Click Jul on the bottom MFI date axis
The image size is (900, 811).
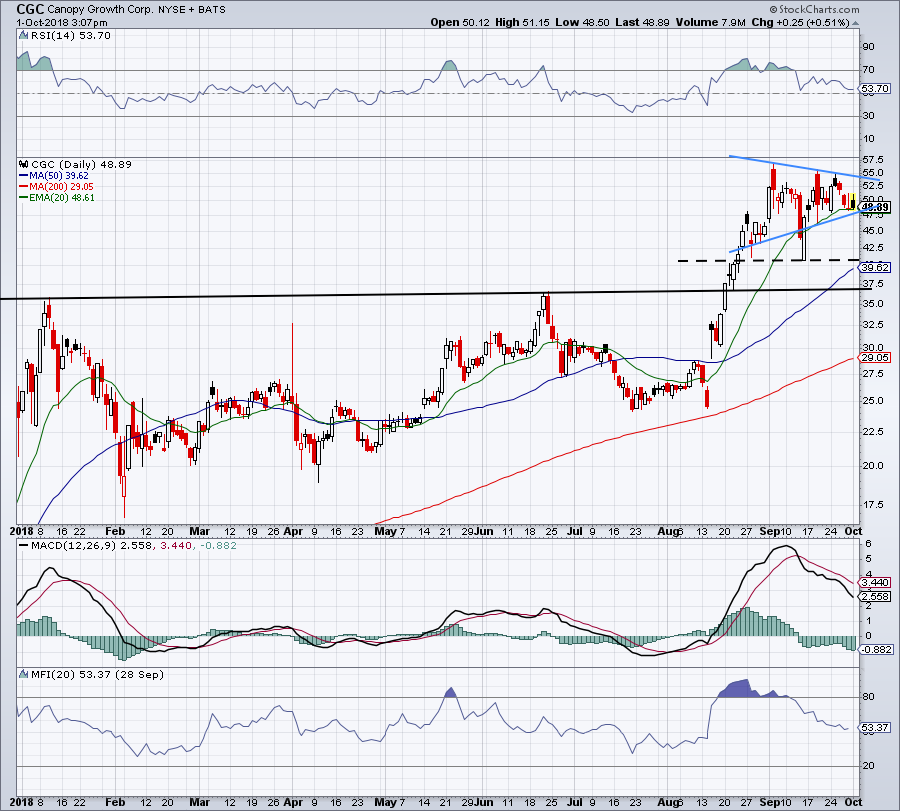click(x=574, y=802)
